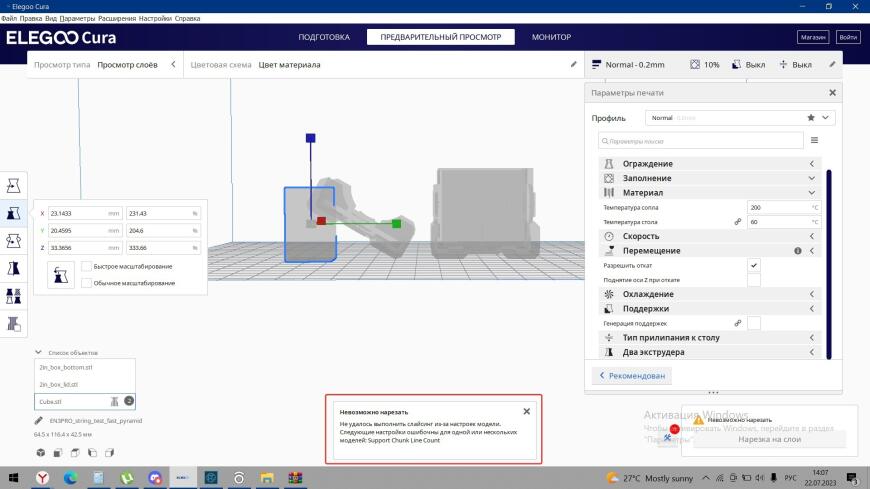
Task: Open the Расширения menu
Action: 117,18
